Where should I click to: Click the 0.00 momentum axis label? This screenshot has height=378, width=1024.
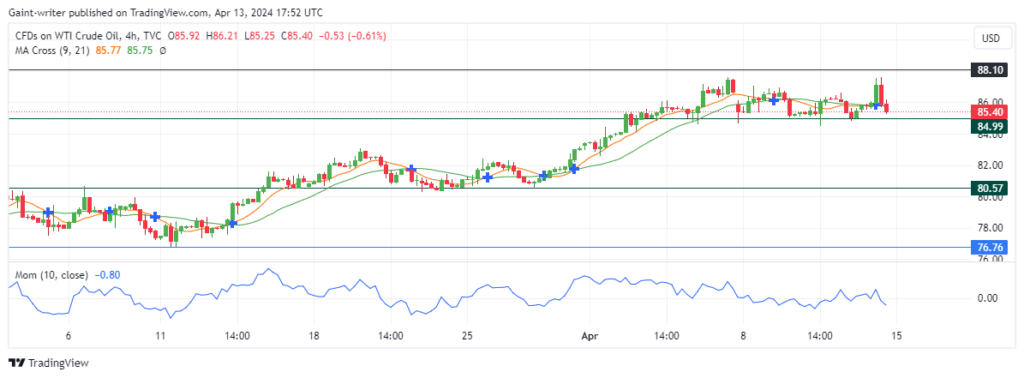pos(986,298)
